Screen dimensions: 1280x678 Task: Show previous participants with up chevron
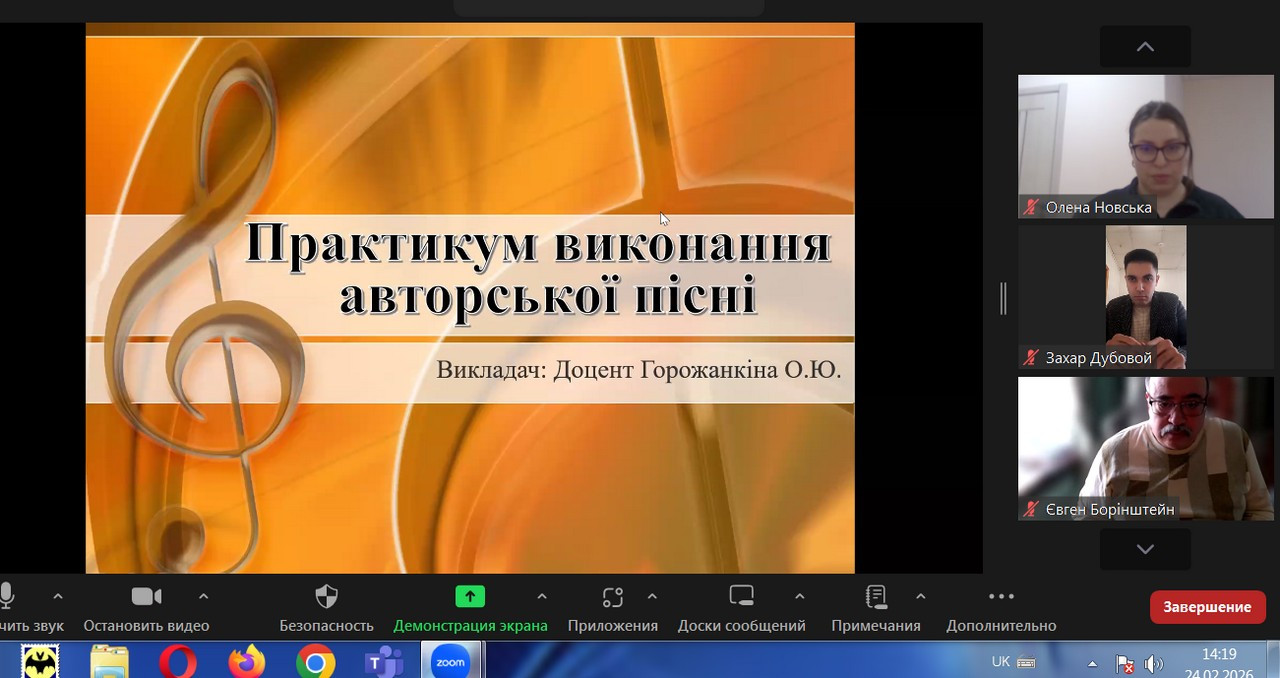click(x=1145, y=47)
